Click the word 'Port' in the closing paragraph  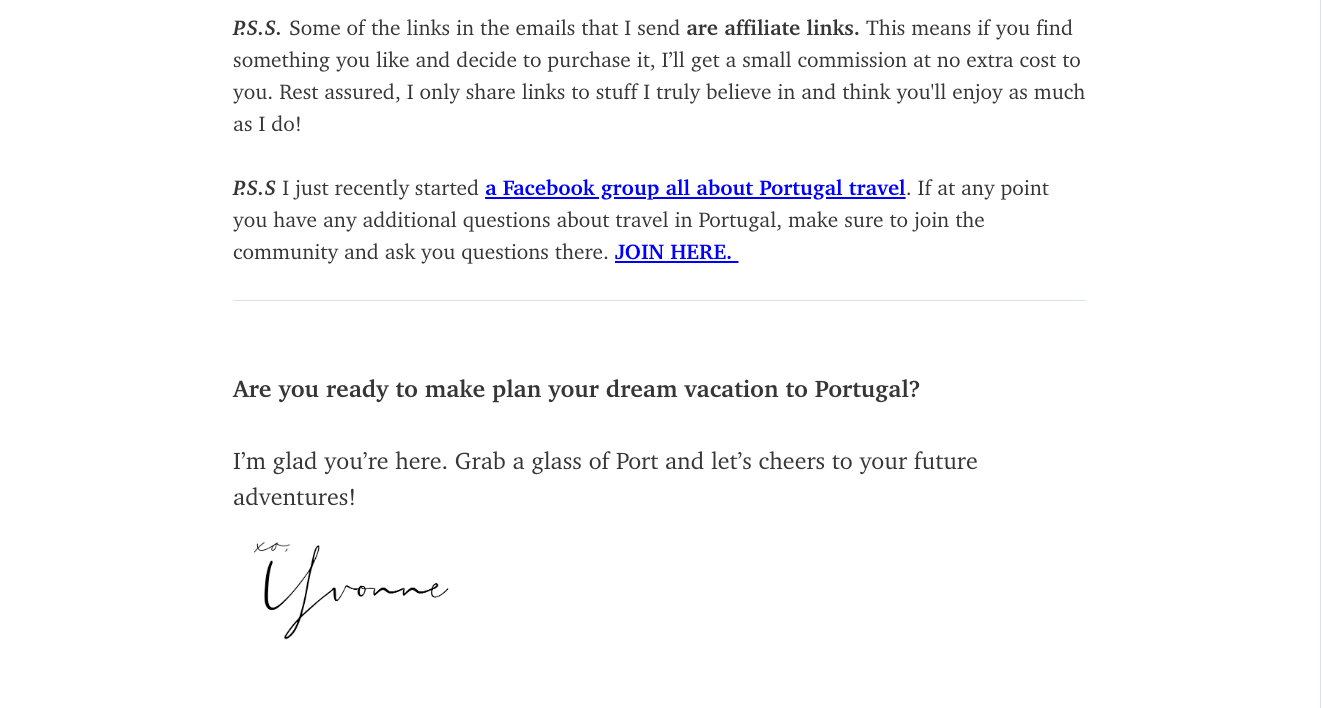click(x=636, y=461)
